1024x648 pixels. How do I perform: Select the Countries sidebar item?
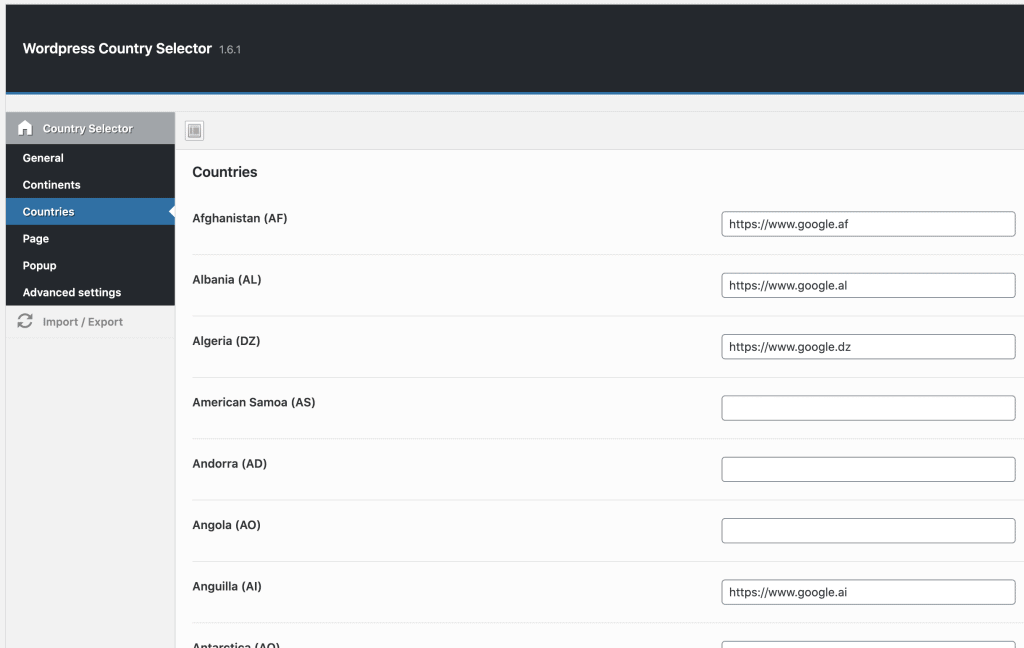point(49,212)
